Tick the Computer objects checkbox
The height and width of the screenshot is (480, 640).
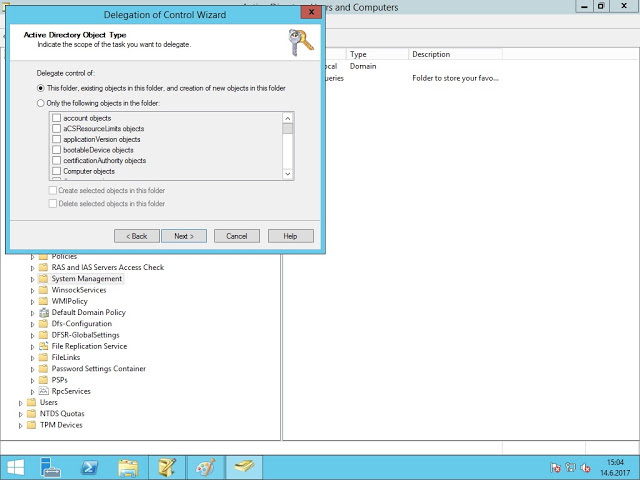coord(56,171)
